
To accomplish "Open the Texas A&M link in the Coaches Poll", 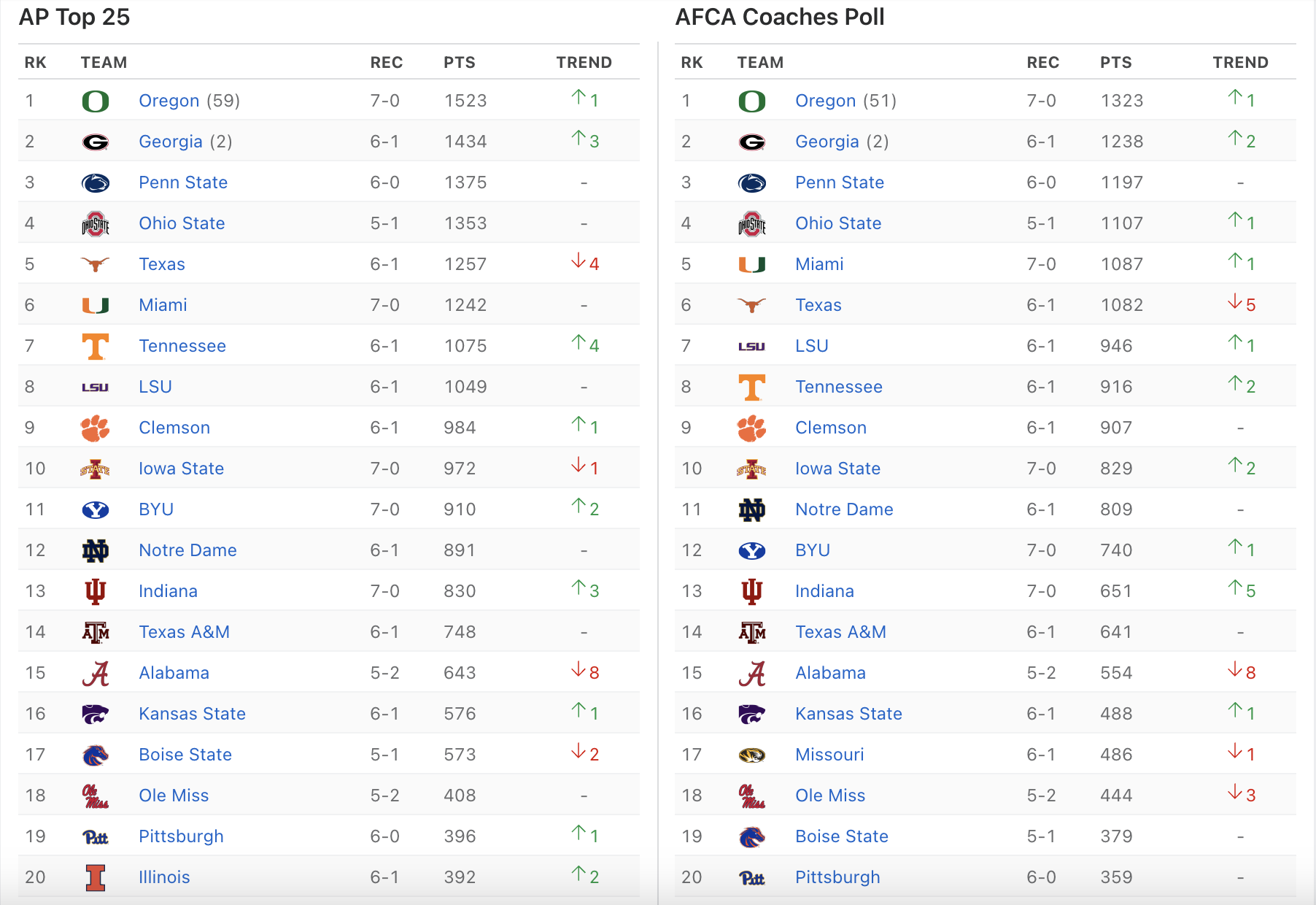I will [x=841, y=632].
